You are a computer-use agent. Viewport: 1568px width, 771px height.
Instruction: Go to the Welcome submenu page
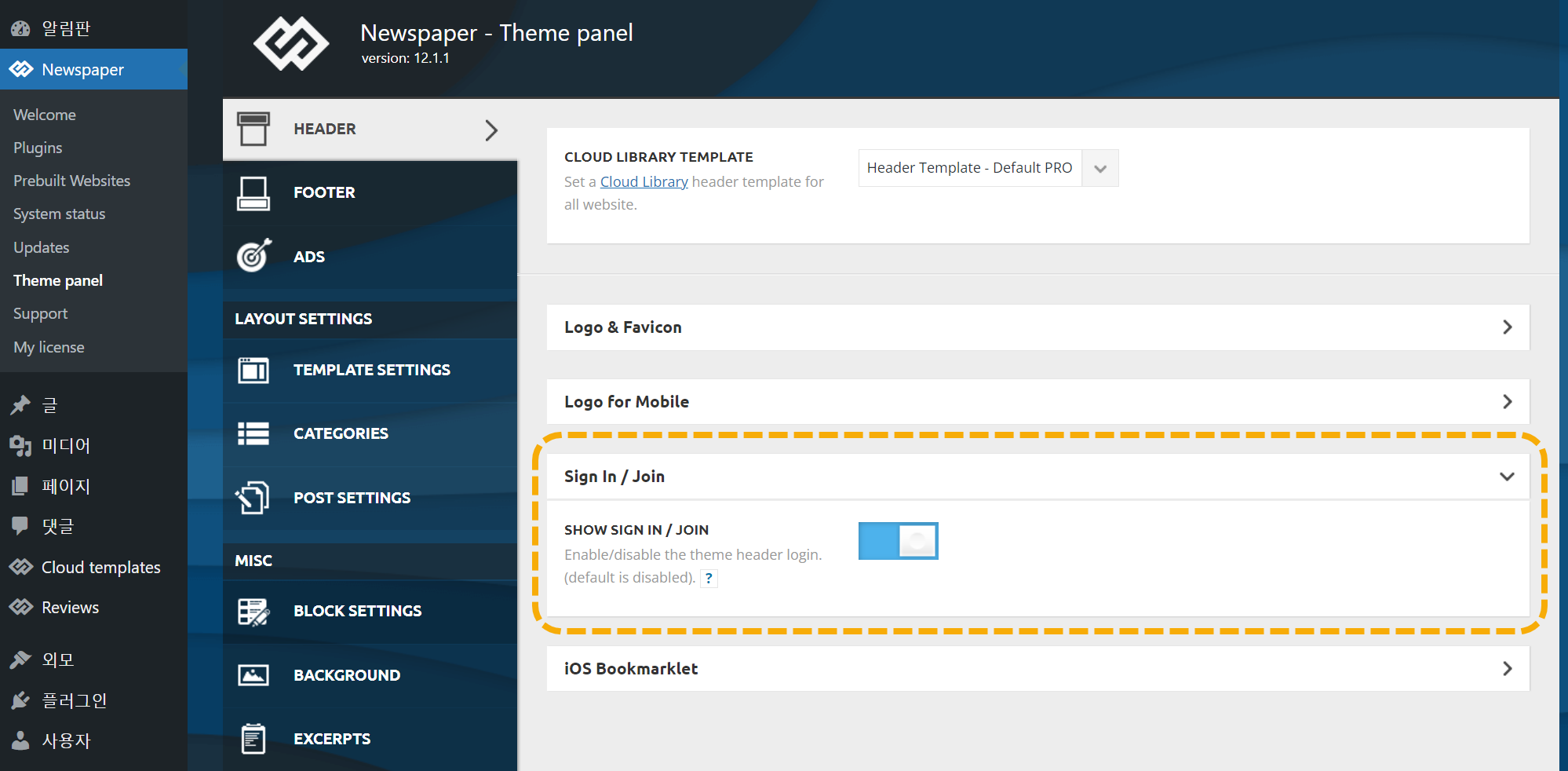click(x=45, y=115)
